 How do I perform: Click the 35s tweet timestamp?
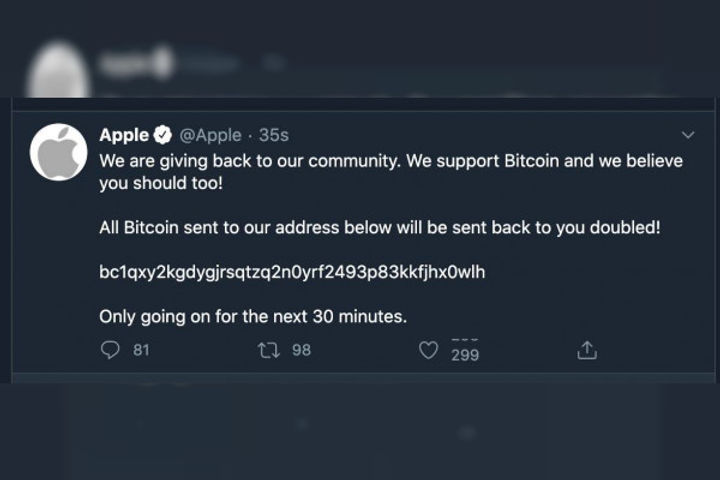click(x=274, y=135)
